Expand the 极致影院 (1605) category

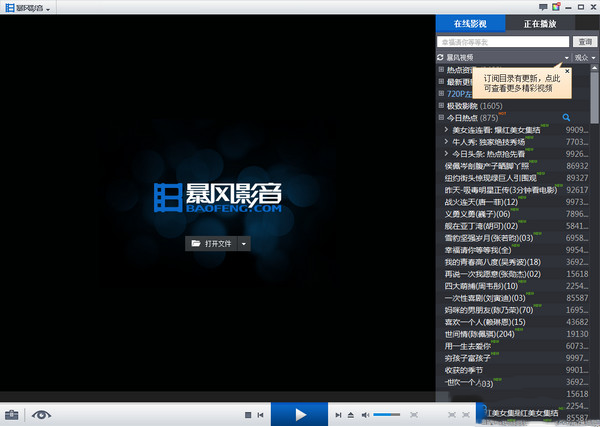[x=441, y=106]
